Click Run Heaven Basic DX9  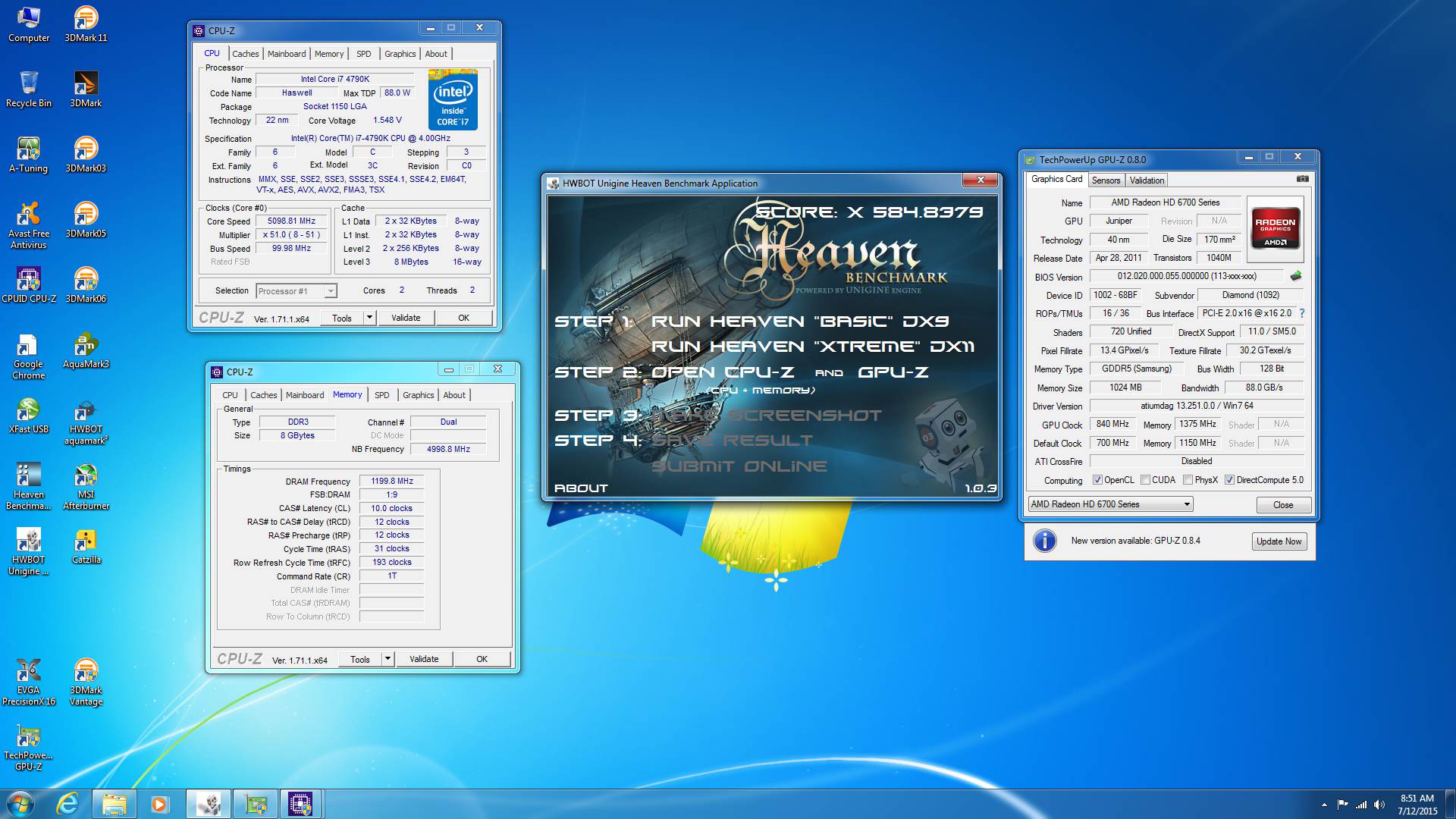[x=799, y=322]
